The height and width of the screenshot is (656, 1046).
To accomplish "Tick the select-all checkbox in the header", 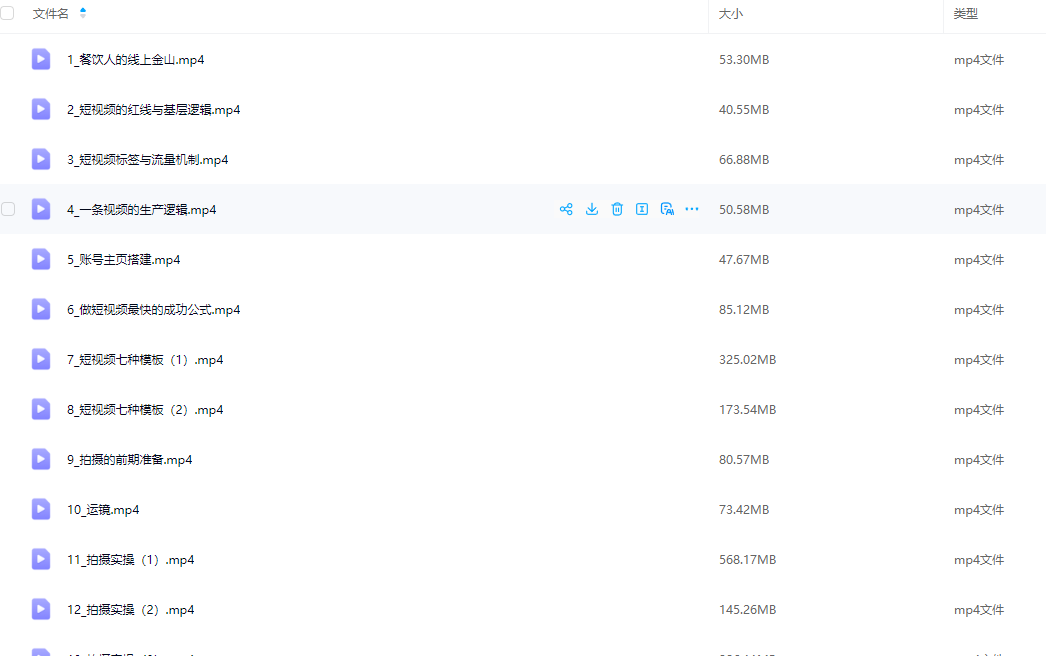I will click(x=8, y=13).
